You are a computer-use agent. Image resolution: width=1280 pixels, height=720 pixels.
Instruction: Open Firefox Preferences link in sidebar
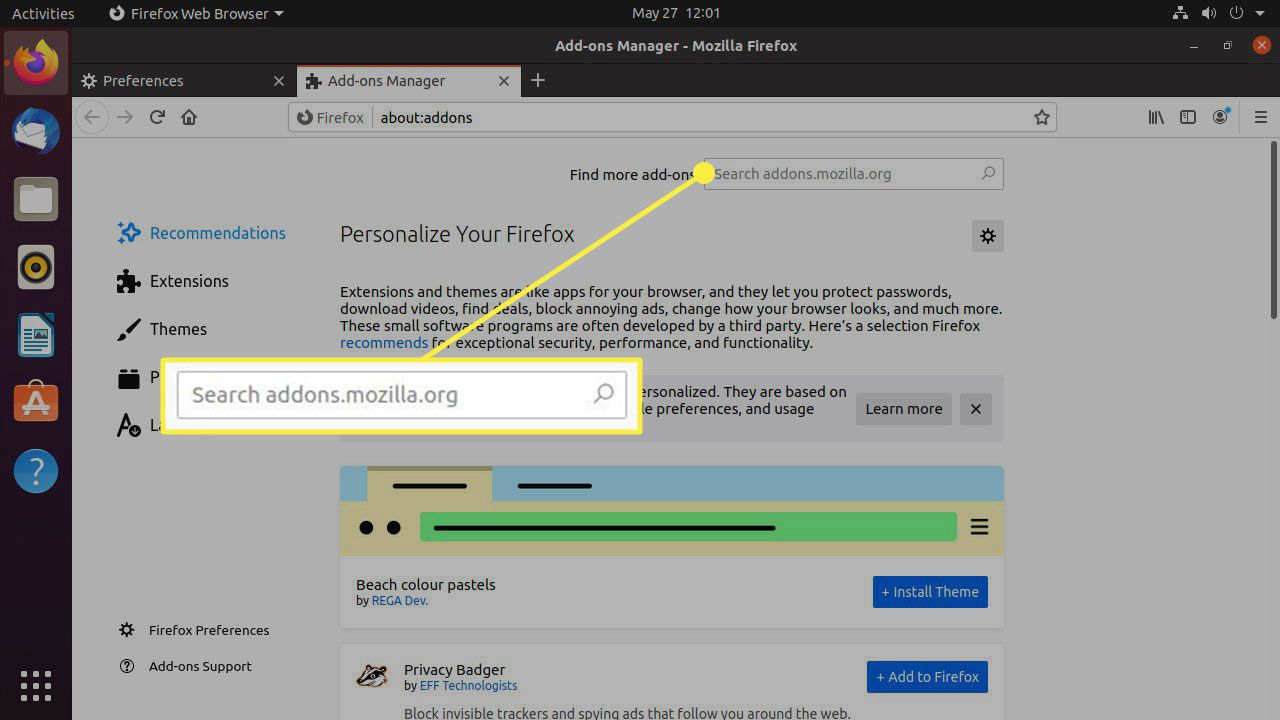[194, 630]
